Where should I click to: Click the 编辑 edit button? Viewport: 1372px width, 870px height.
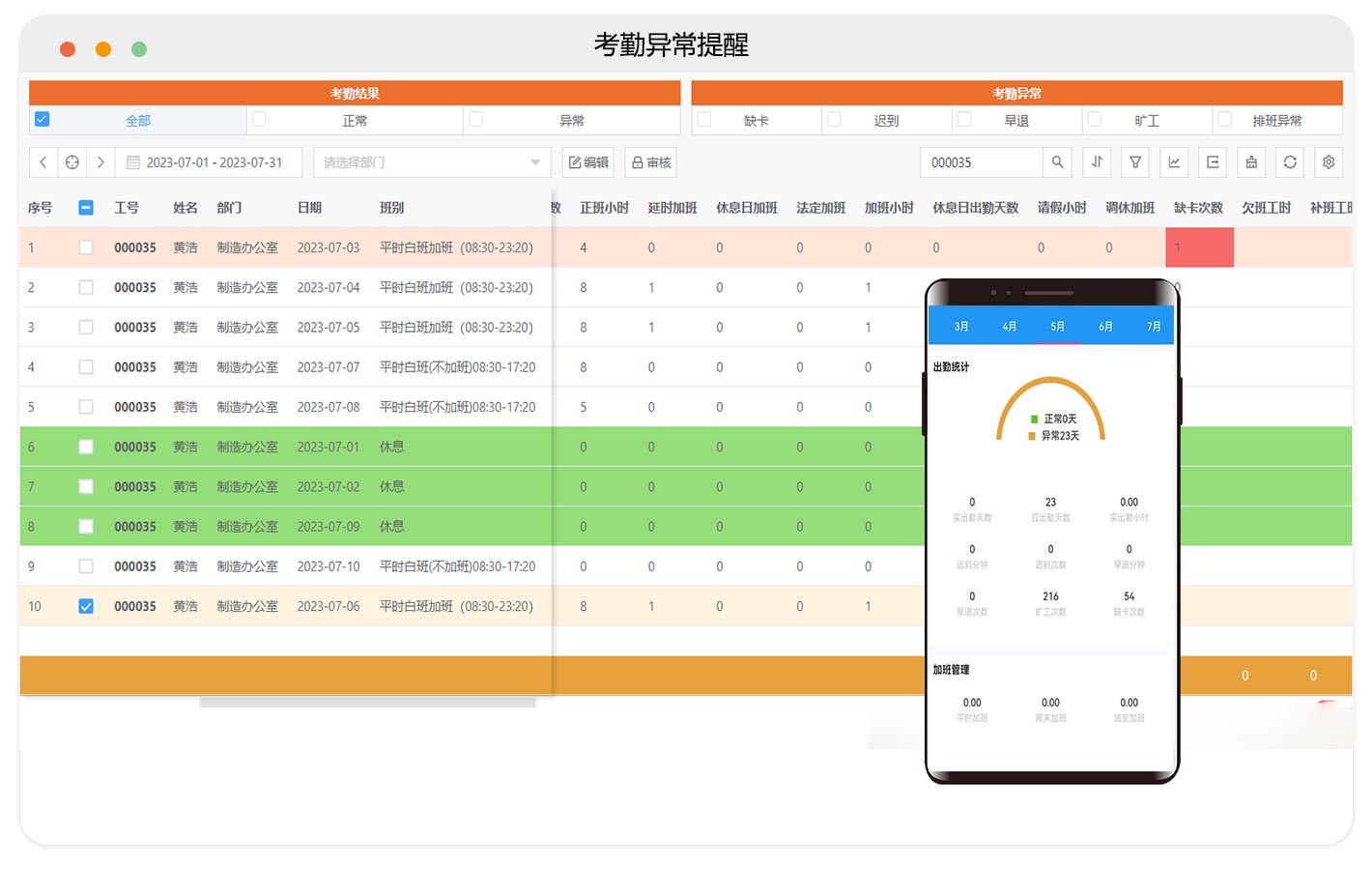tap(588, 162)
